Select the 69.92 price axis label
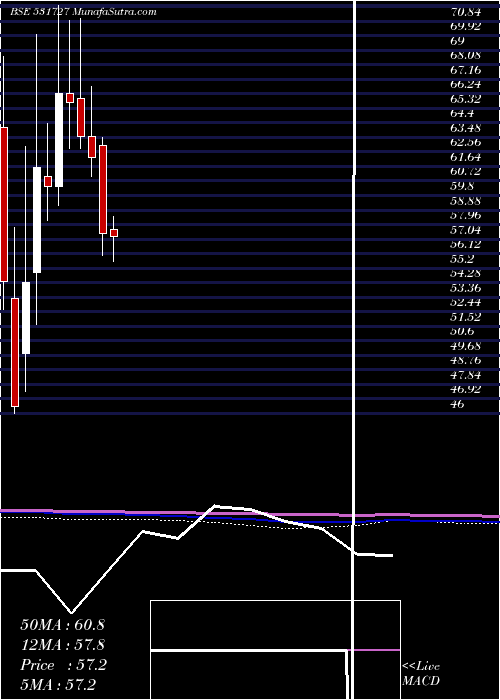The image size is (500, 700). point(466,26)
